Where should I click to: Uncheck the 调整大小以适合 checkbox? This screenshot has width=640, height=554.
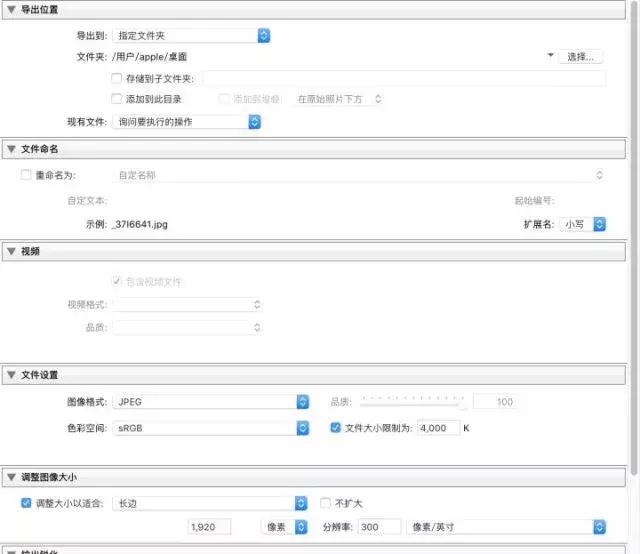click(x=26, y=503)
